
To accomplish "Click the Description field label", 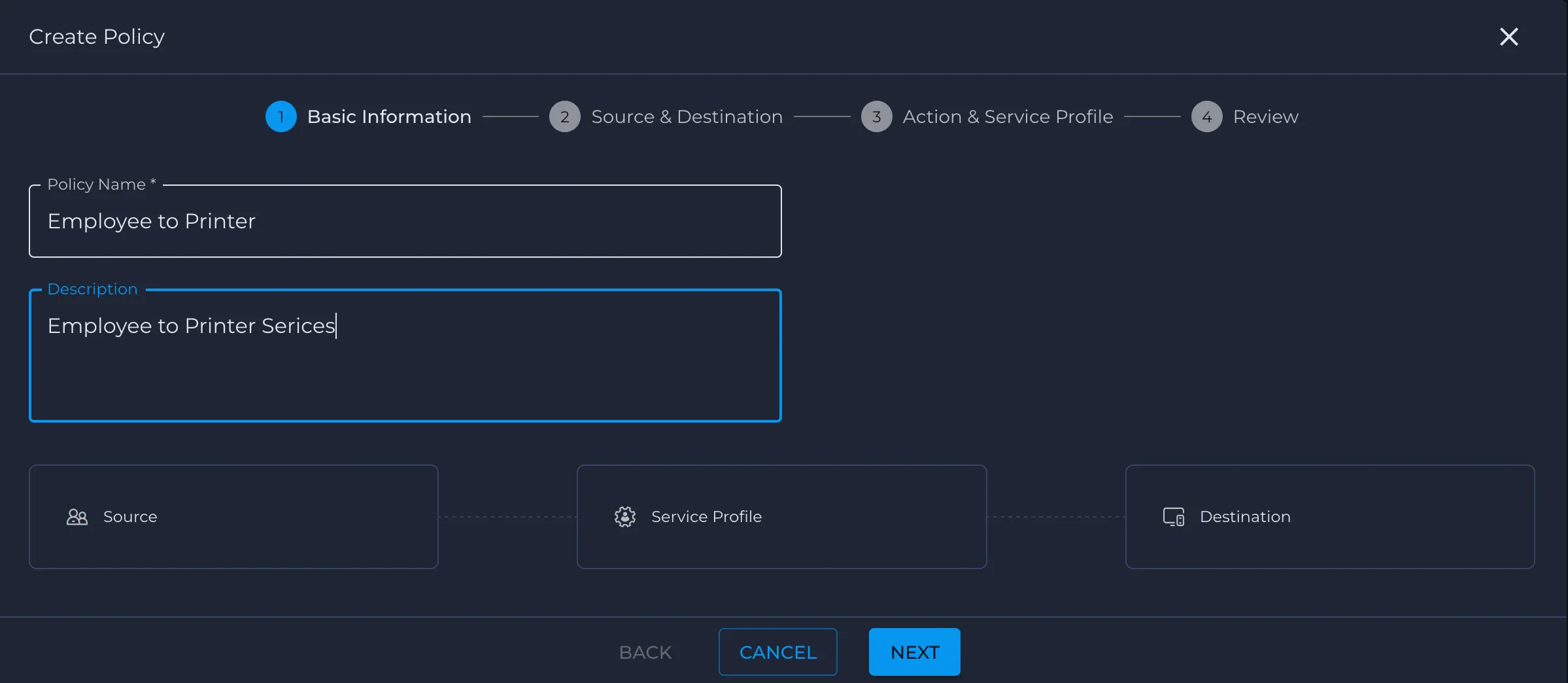I will pyautogui.click(x=93, y=289).
